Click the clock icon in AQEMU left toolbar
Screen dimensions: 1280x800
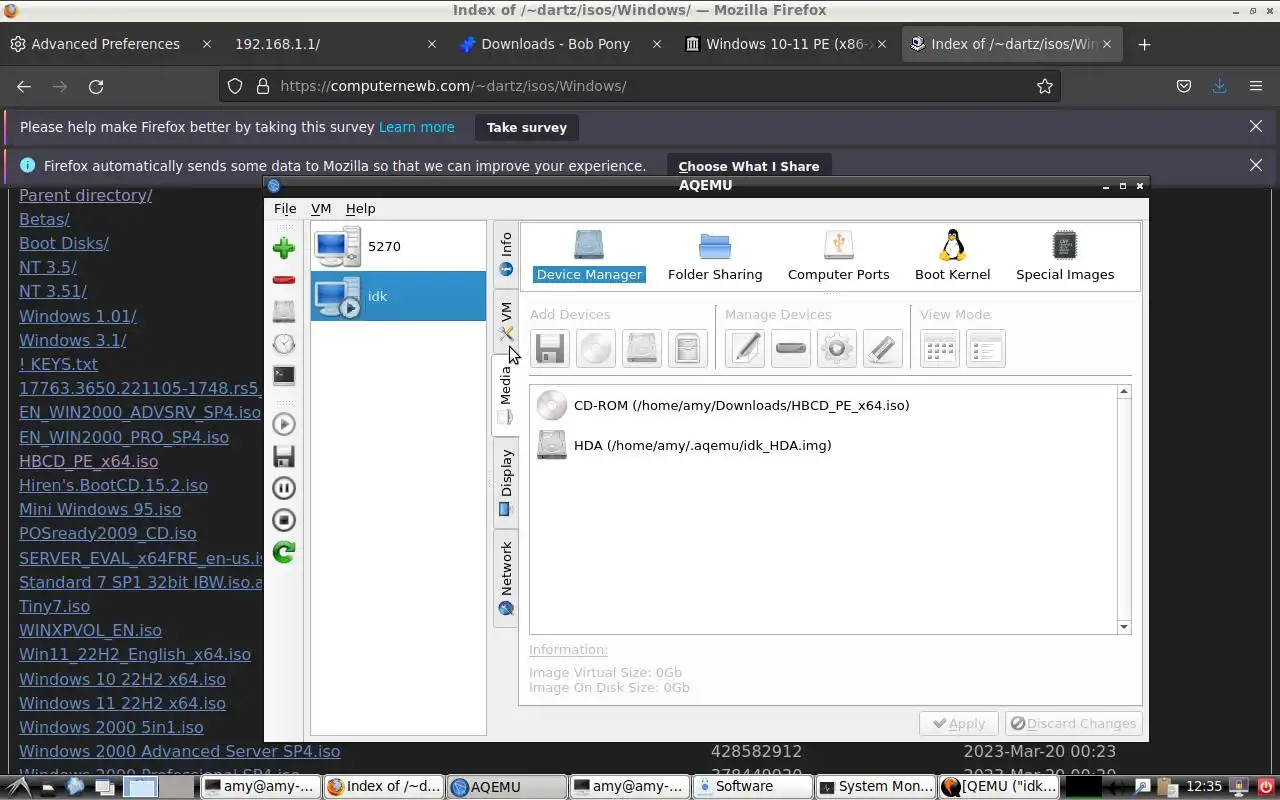[284, 344]
